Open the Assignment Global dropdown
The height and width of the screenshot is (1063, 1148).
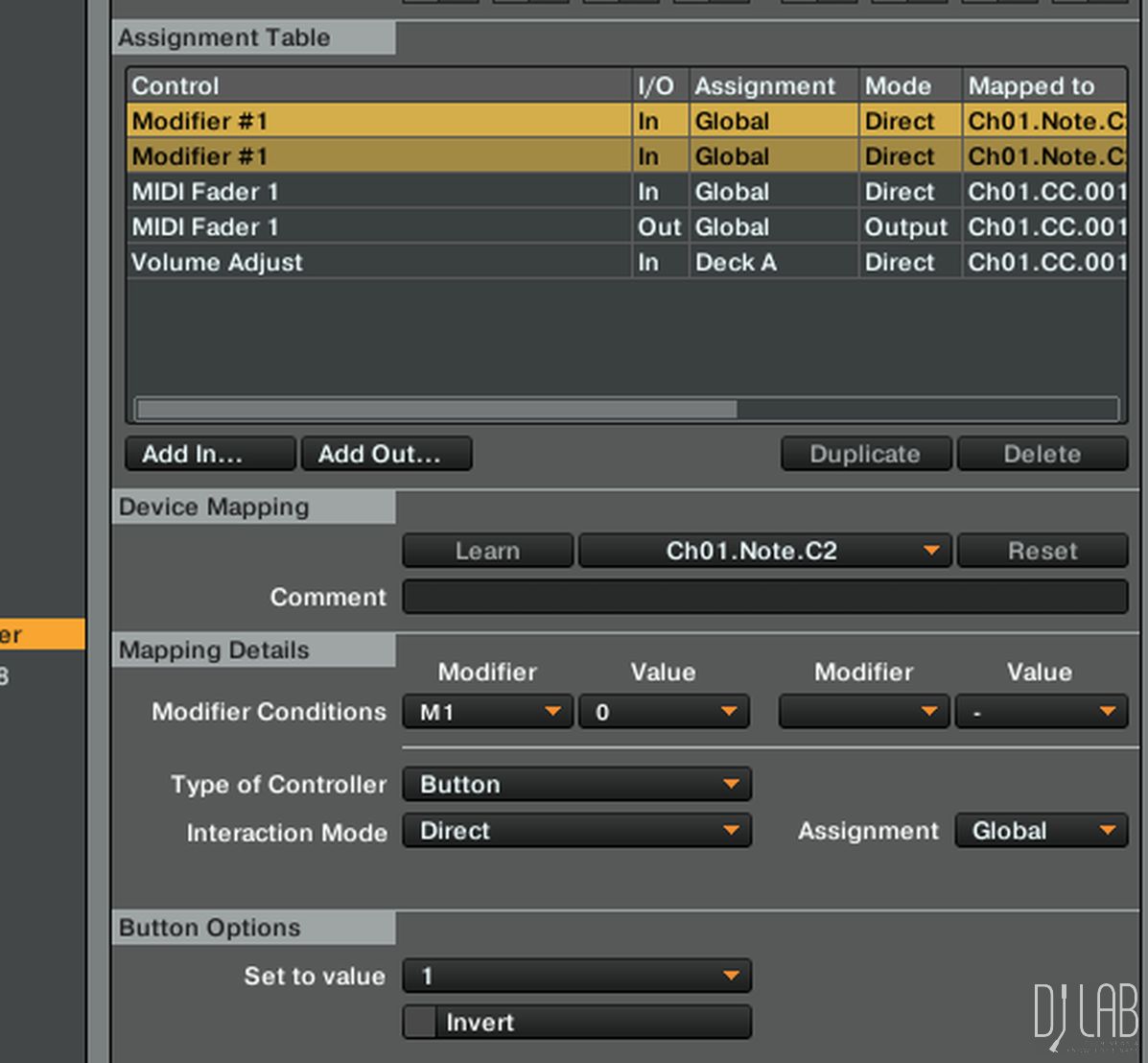[x=1041, y=831]
